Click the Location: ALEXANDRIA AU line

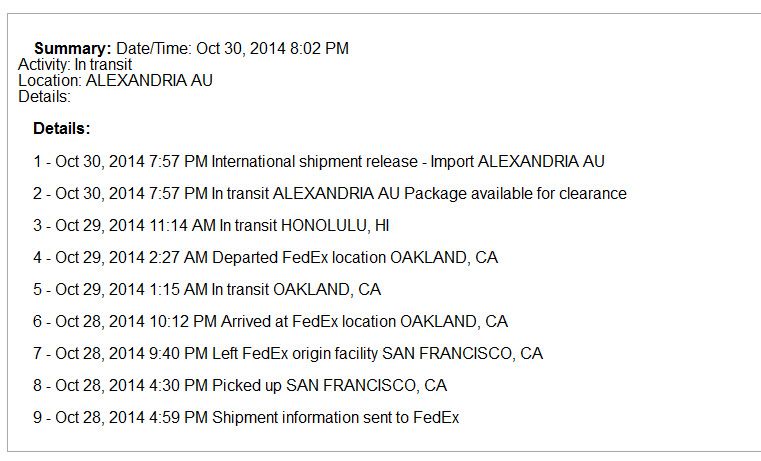click(x=116, y=81)
